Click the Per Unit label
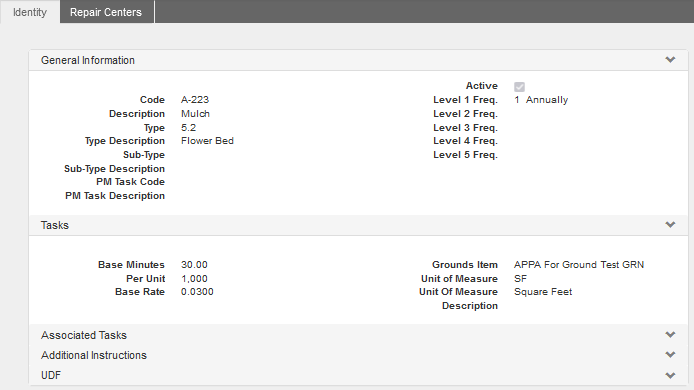 146,278
